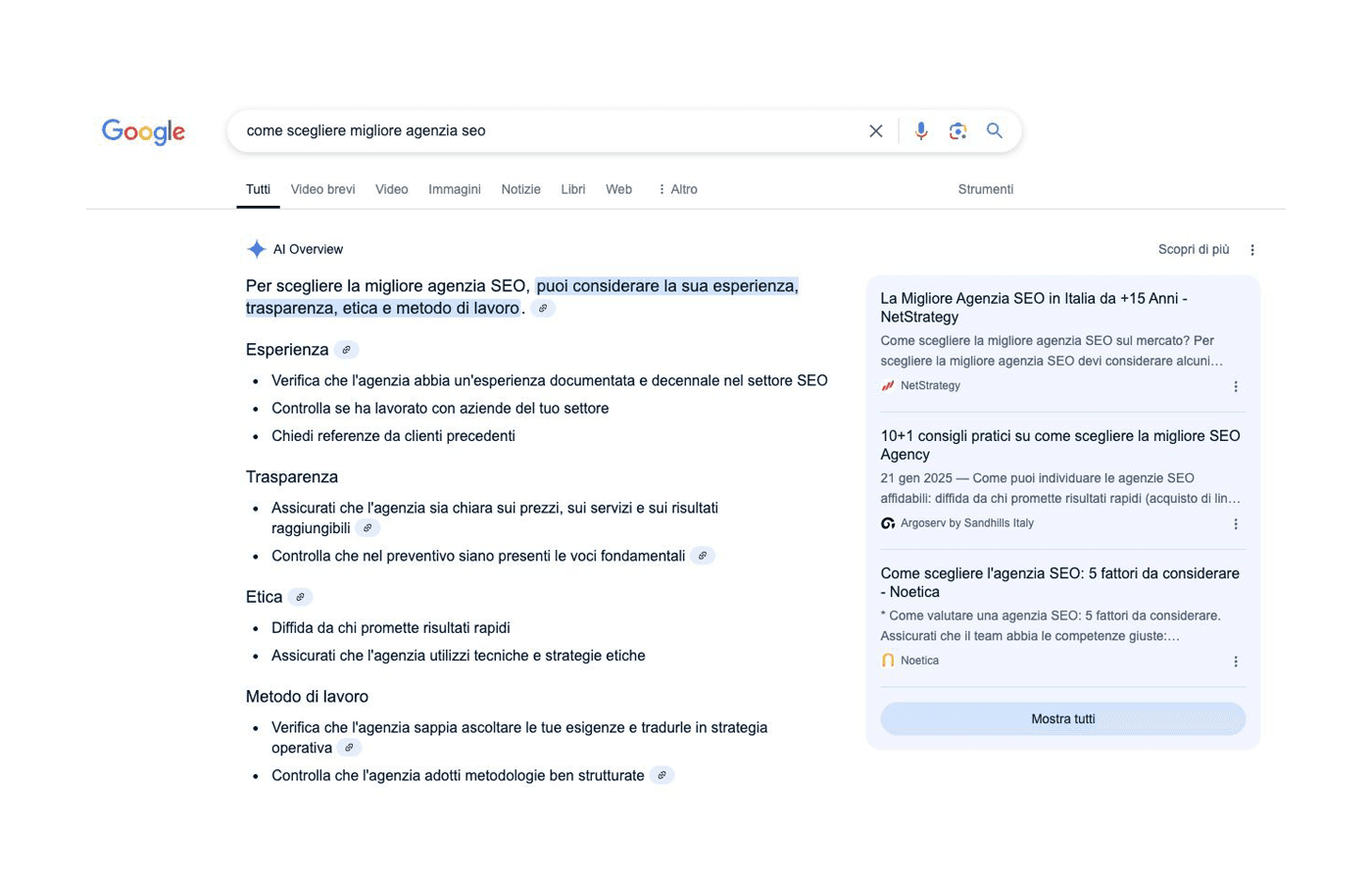Image resolution: width=1372 pixels, height=882 pixels.
Task: Click bullet 'Chiedi referenze da clienti precedenti'
Action: click(x=393, y=436)
